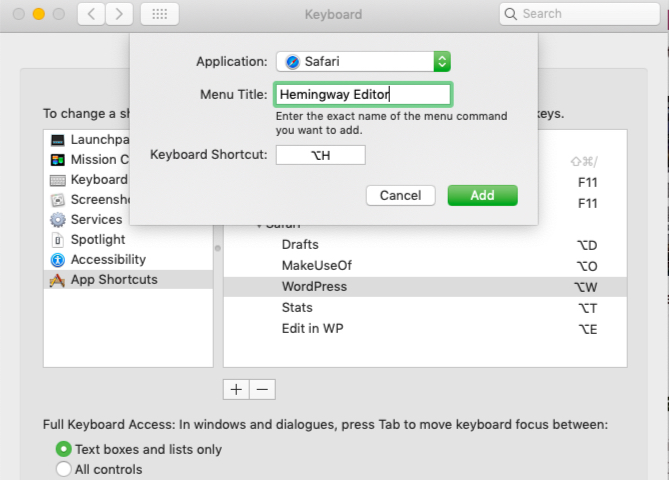Select the 'Edit in WP' shortcut row
The height and width of the screenshot is (480, 669).
425,329
